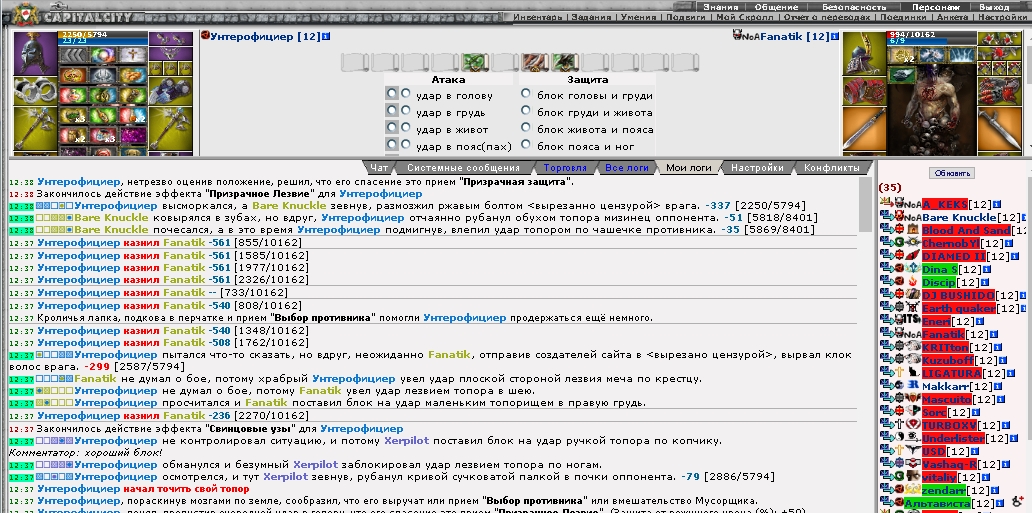This screenshot has width=1032, height=513.
Task: Click the player name Альтависта in the list
Action: point(937,503)
